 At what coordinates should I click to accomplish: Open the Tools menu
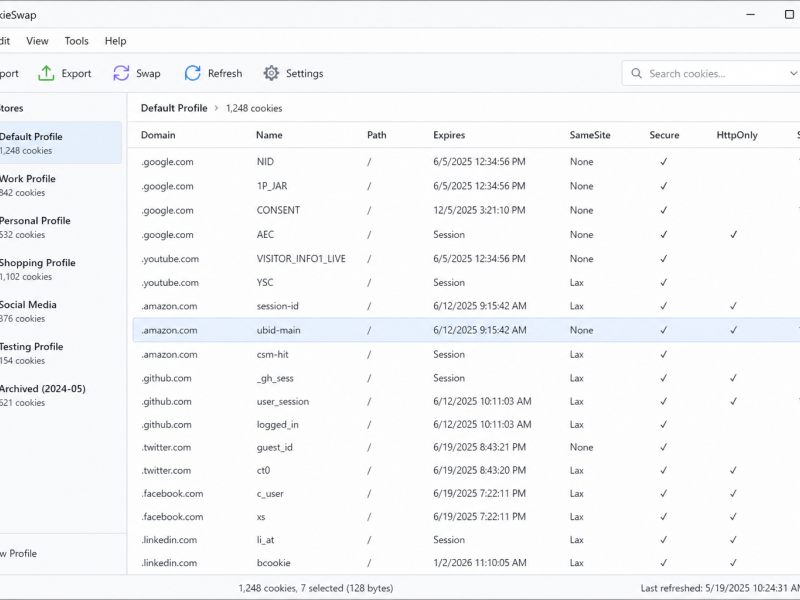pyautogui.click(x=77, y=41)
